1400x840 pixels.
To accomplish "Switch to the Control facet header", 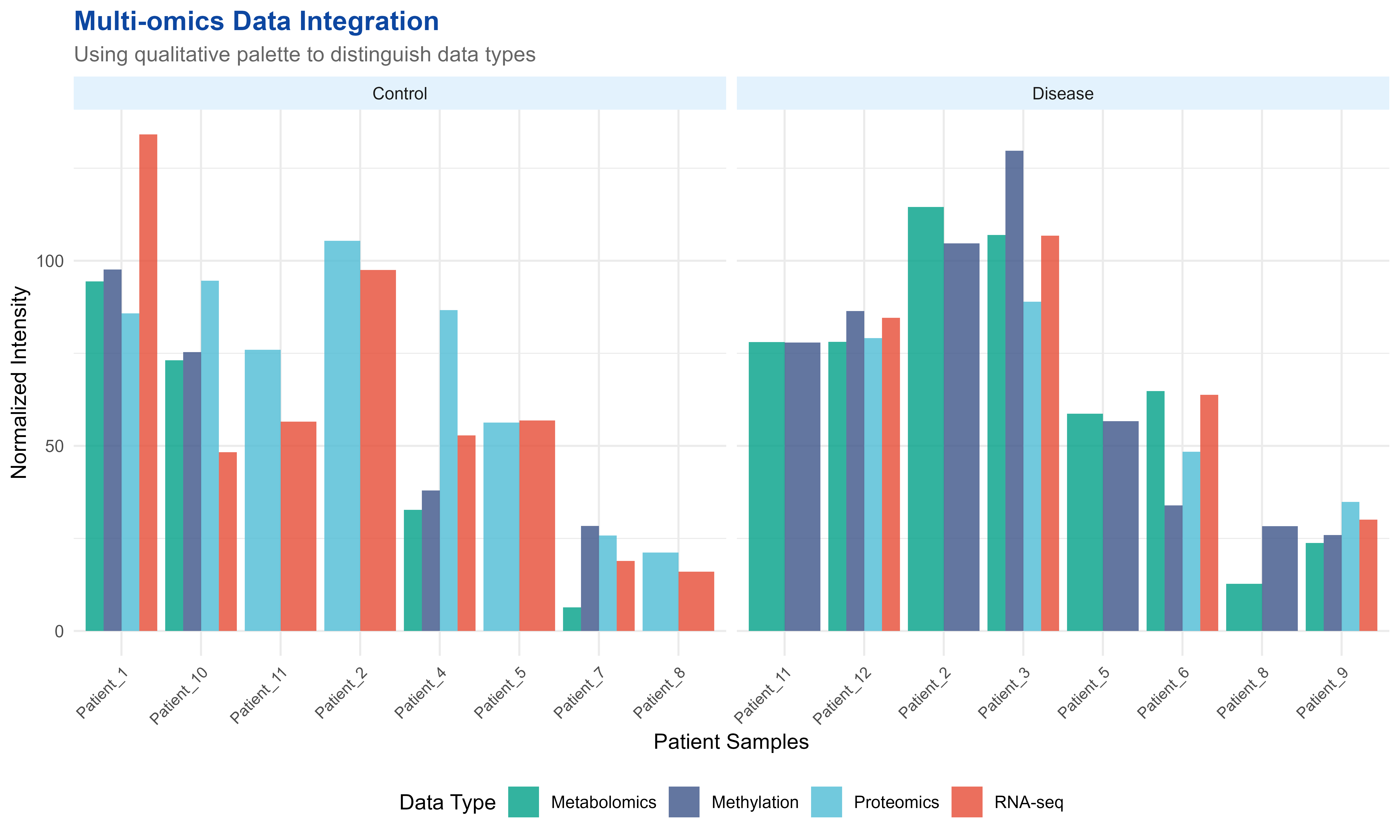I will point(399,93).
